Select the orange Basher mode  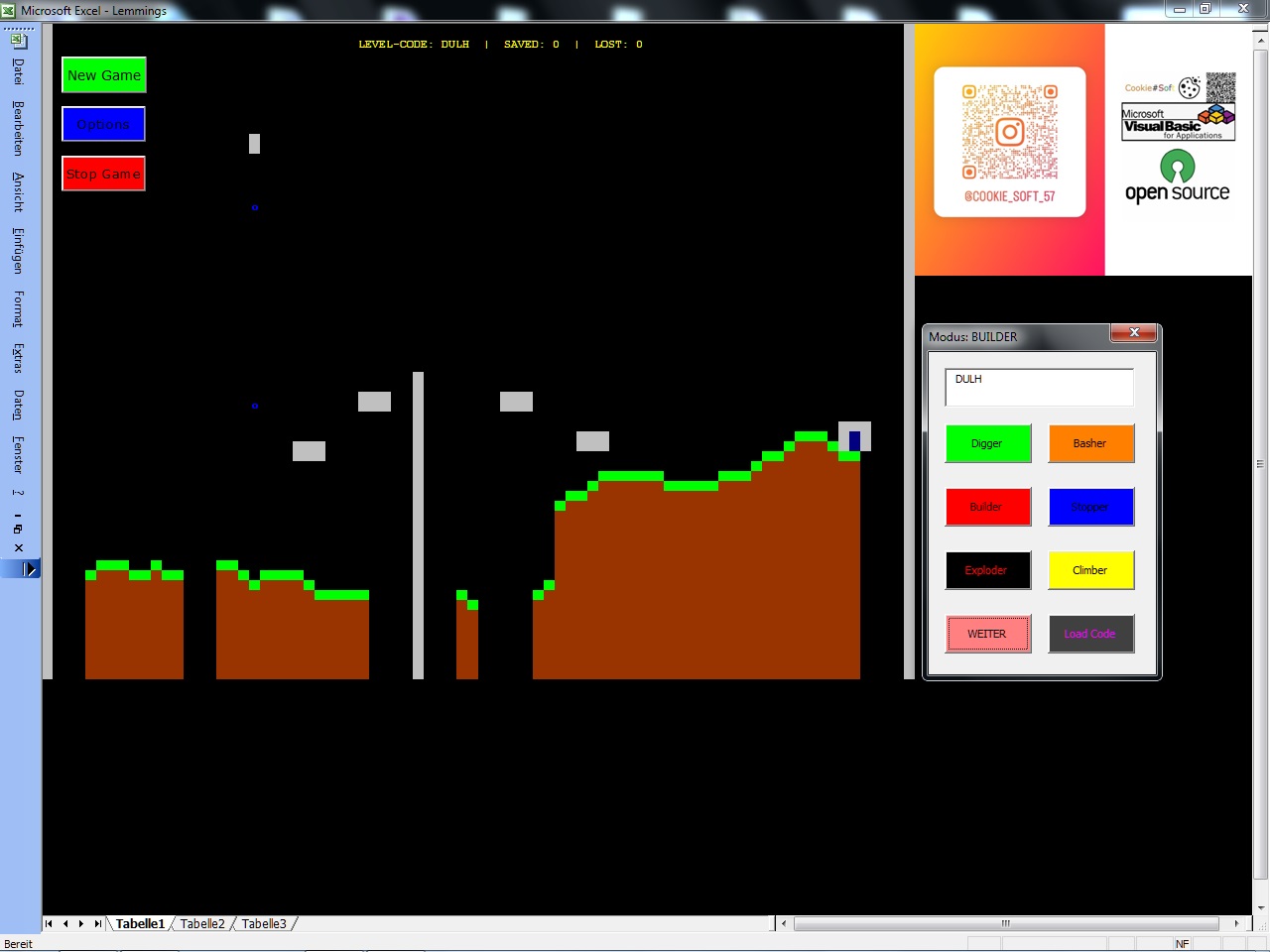(x=1091, y=443)
